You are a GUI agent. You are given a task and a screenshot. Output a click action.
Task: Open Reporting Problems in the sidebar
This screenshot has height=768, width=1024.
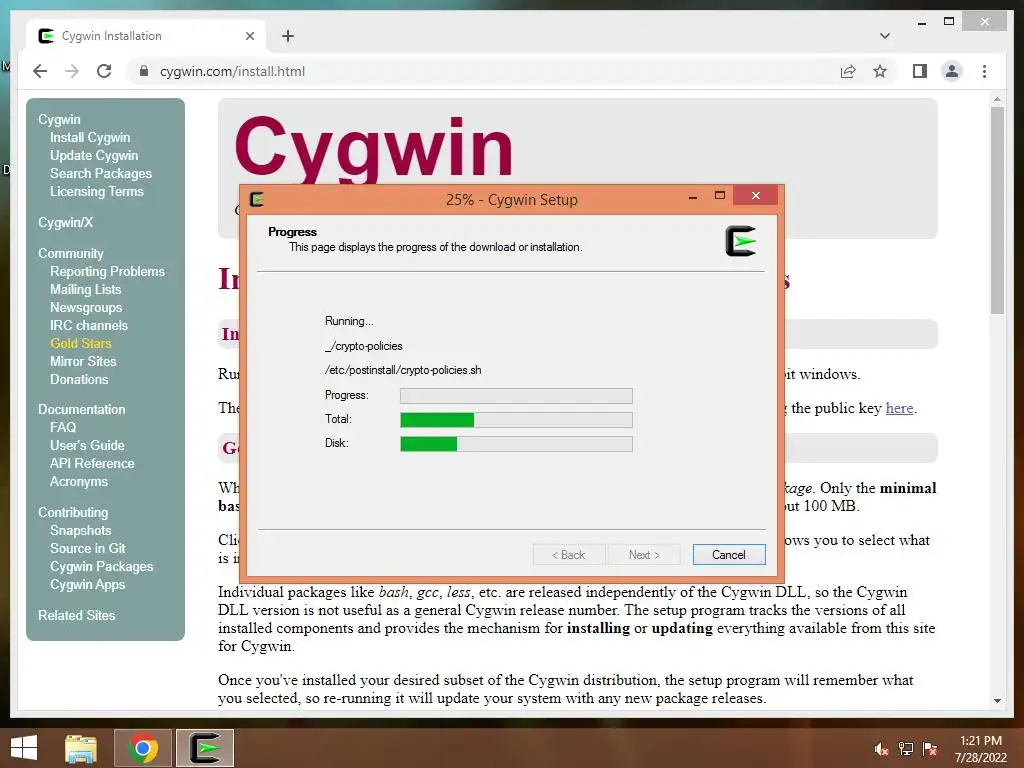107,272
